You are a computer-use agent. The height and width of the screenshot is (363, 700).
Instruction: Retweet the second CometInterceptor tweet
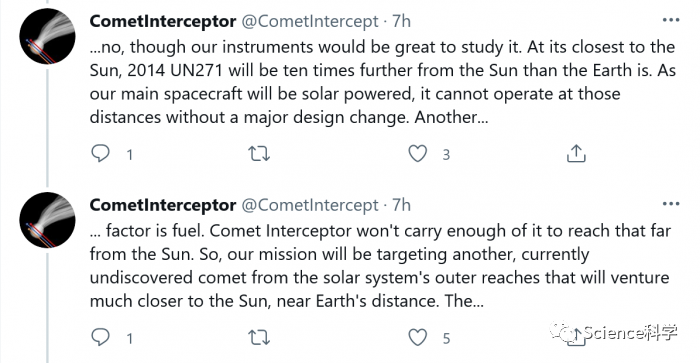pos(259,338)
